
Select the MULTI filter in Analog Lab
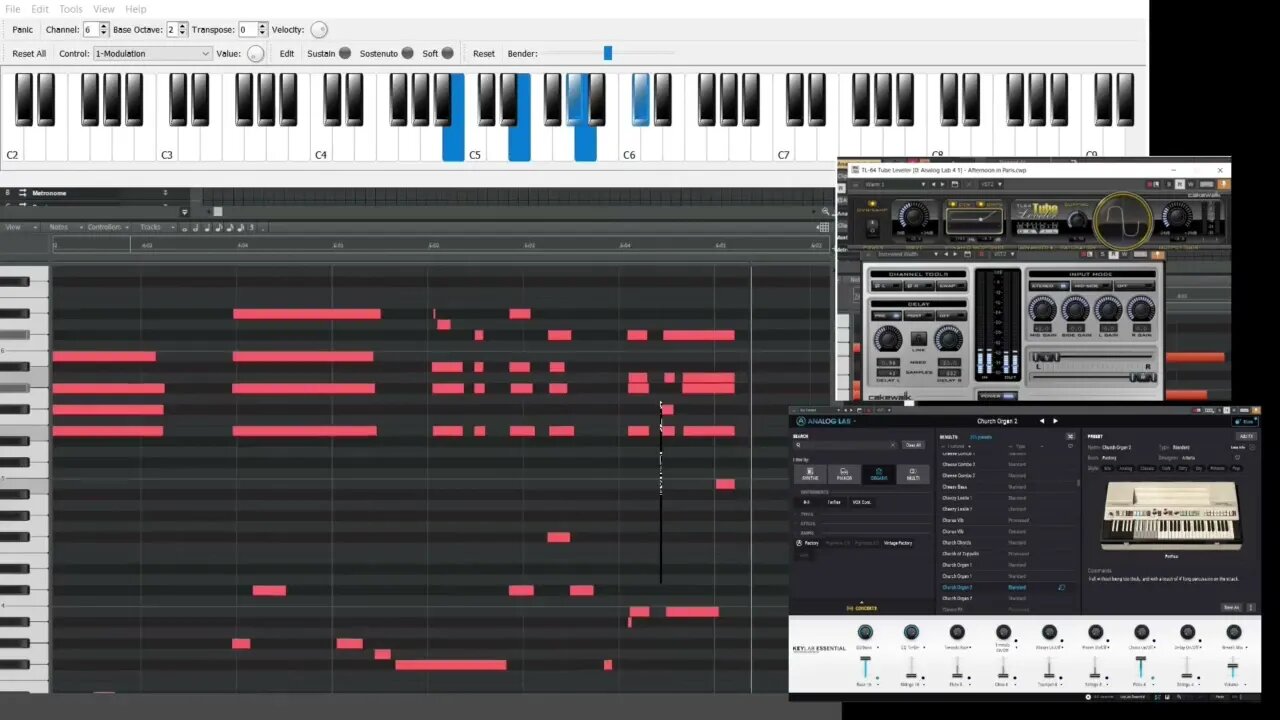(913, 475)
